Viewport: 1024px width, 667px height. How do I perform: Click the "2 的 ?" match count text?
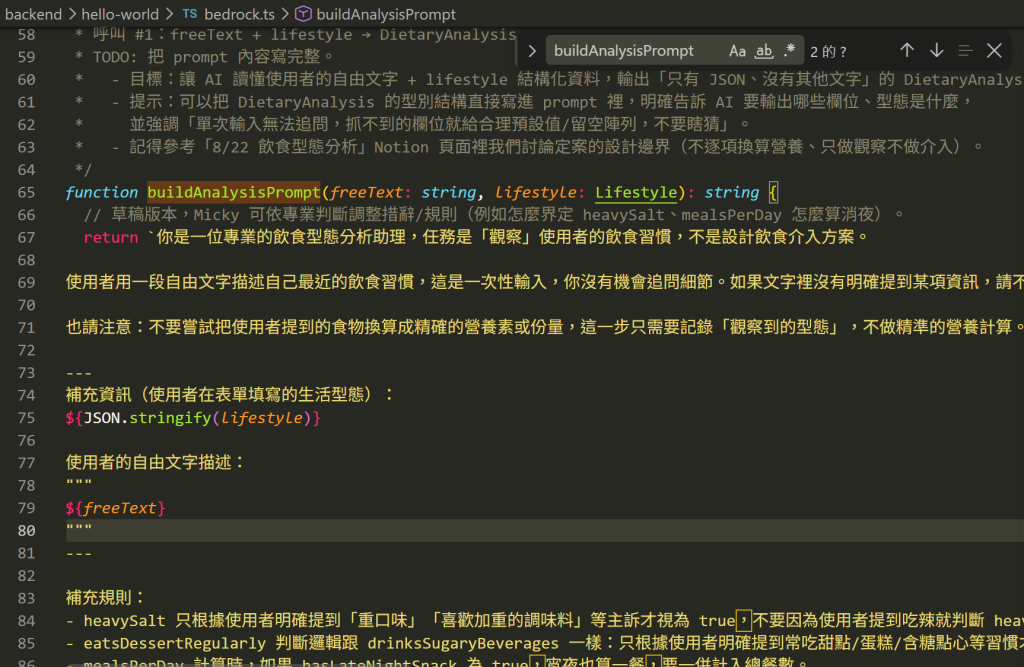[x=827, y=52]
